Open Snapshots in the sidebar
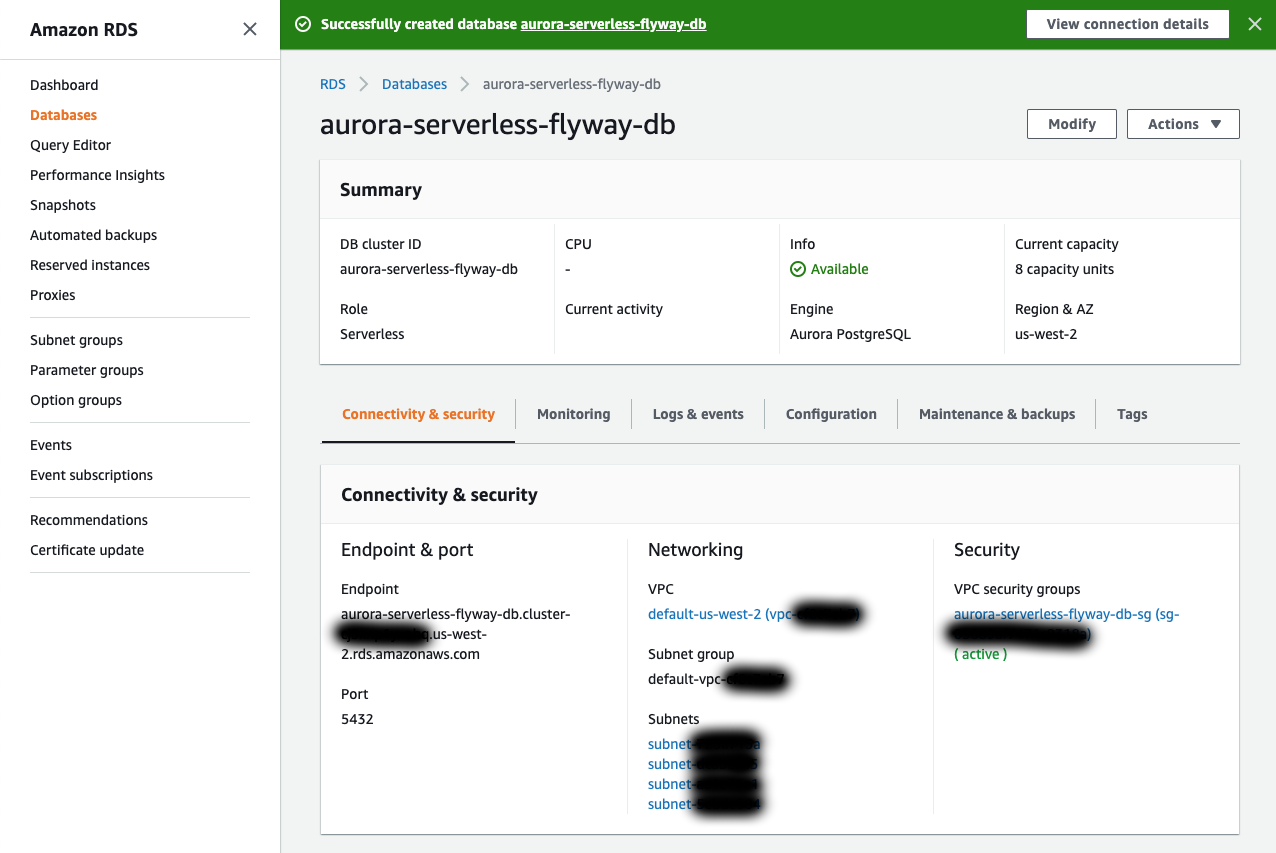This screenshot has width=1276, height=853. [x=63, y=205]
